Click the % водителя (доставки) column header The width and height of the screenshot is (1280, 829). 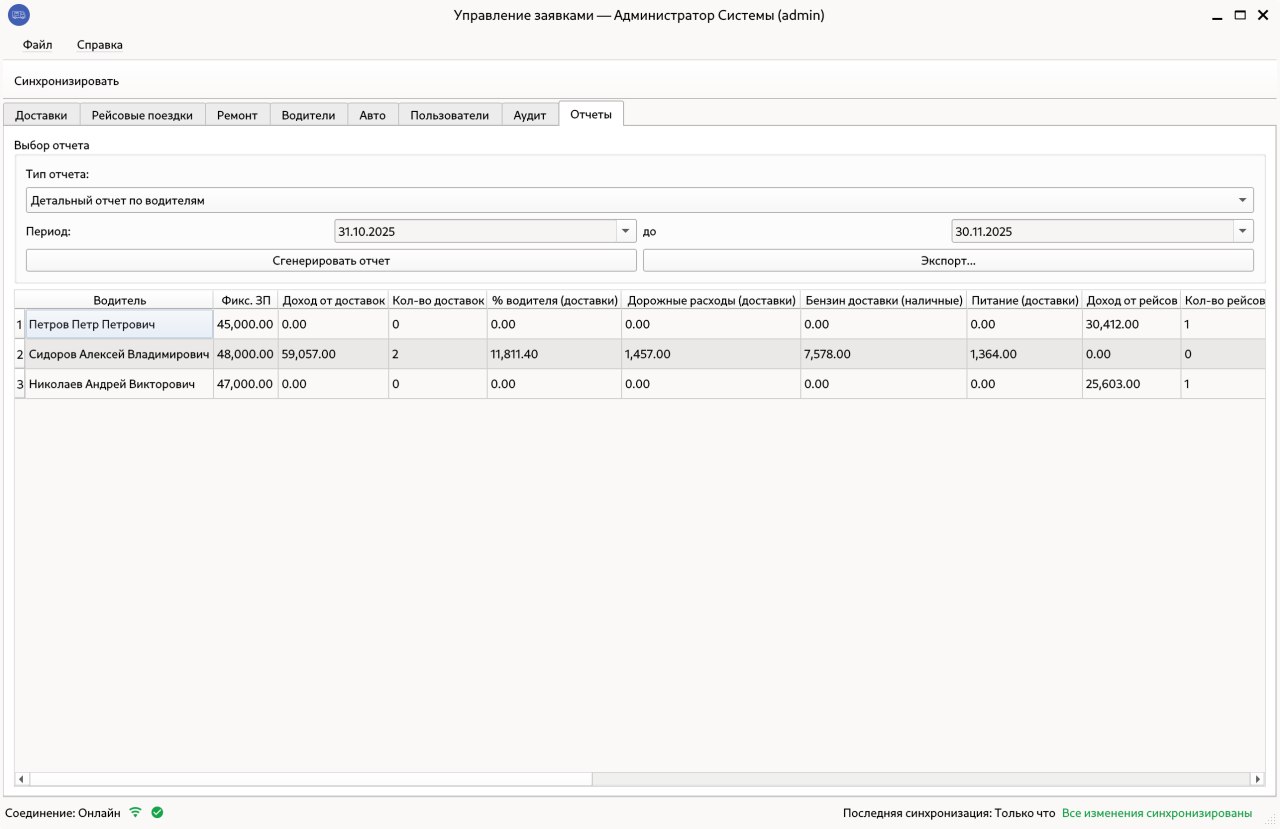pyautogui.click(x=554, y=300)
